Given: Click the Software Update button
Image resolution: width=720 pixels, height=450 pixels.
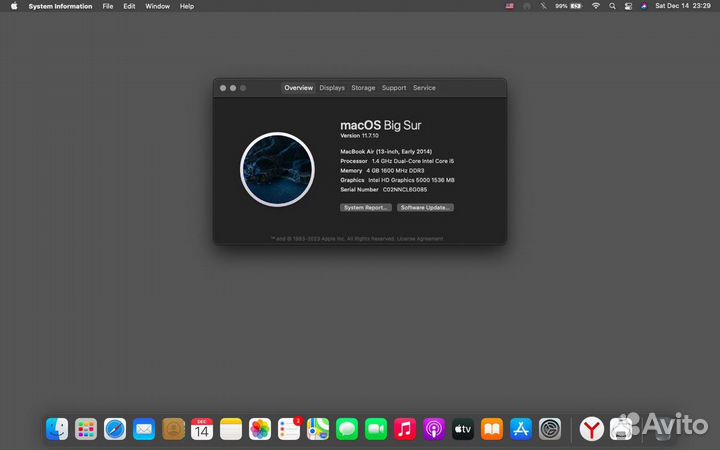Looking at the screenshot, I should 425,208.
